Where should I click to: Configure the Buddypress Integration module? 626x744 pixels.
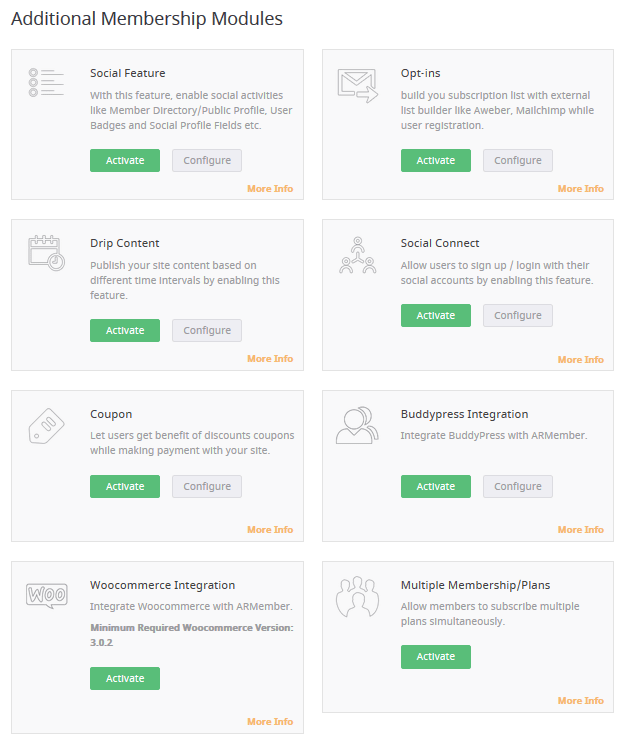pos(518,486)
